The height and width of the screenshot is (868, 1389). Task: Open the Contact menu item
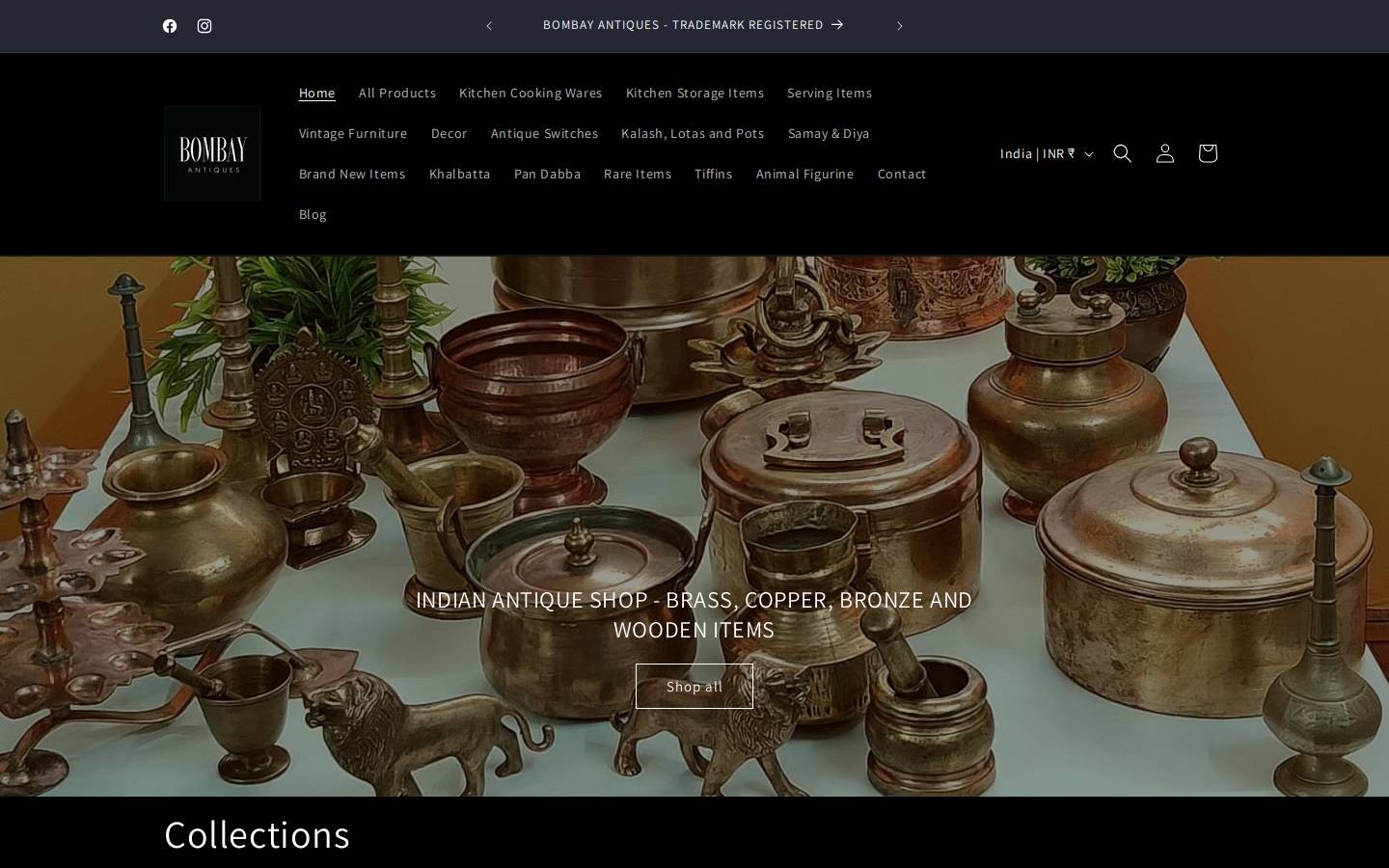[902, 174]
